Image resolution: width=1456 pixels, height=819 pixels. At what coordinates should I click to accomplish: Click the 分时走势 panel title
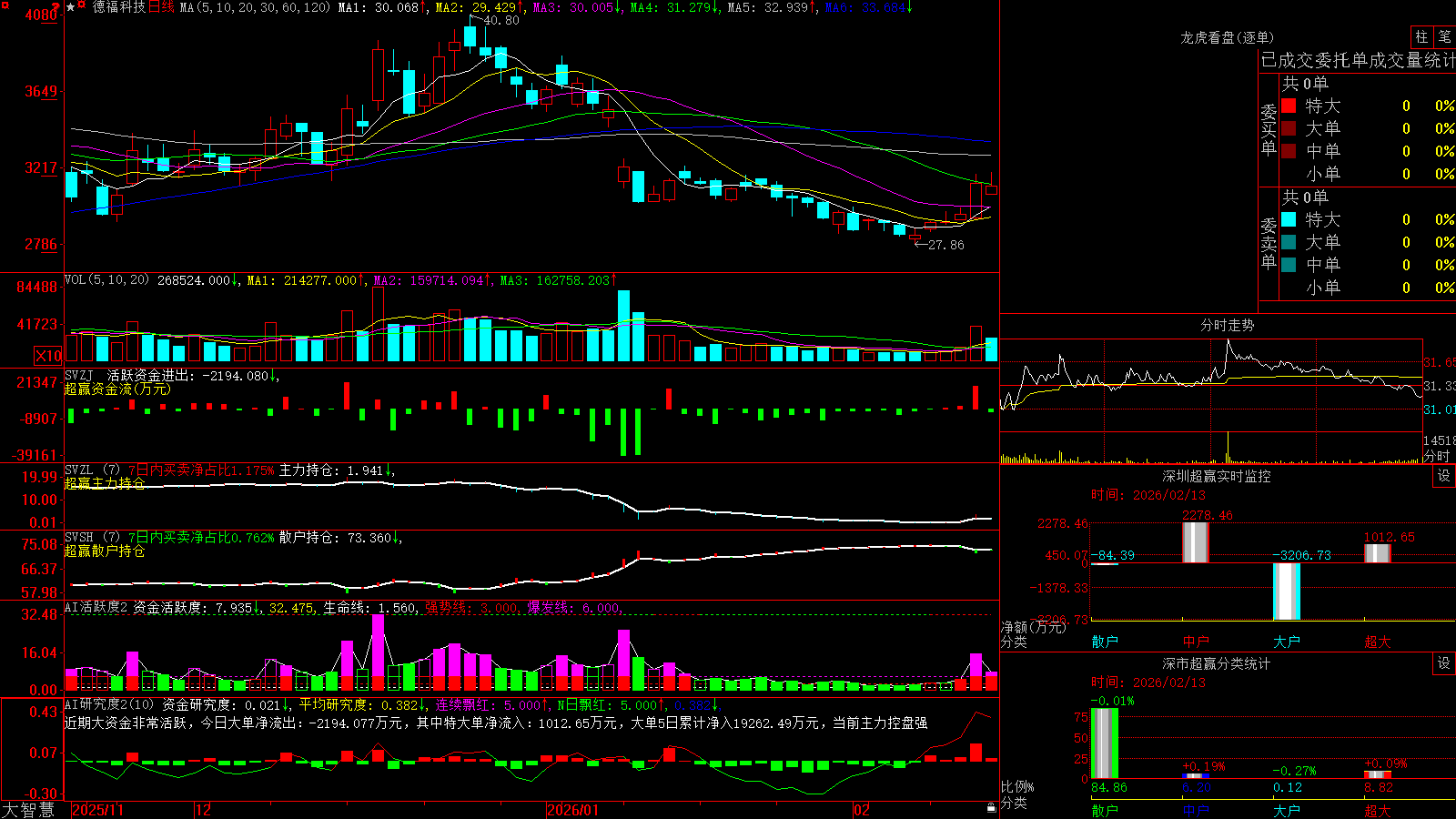pos(1227,325)
